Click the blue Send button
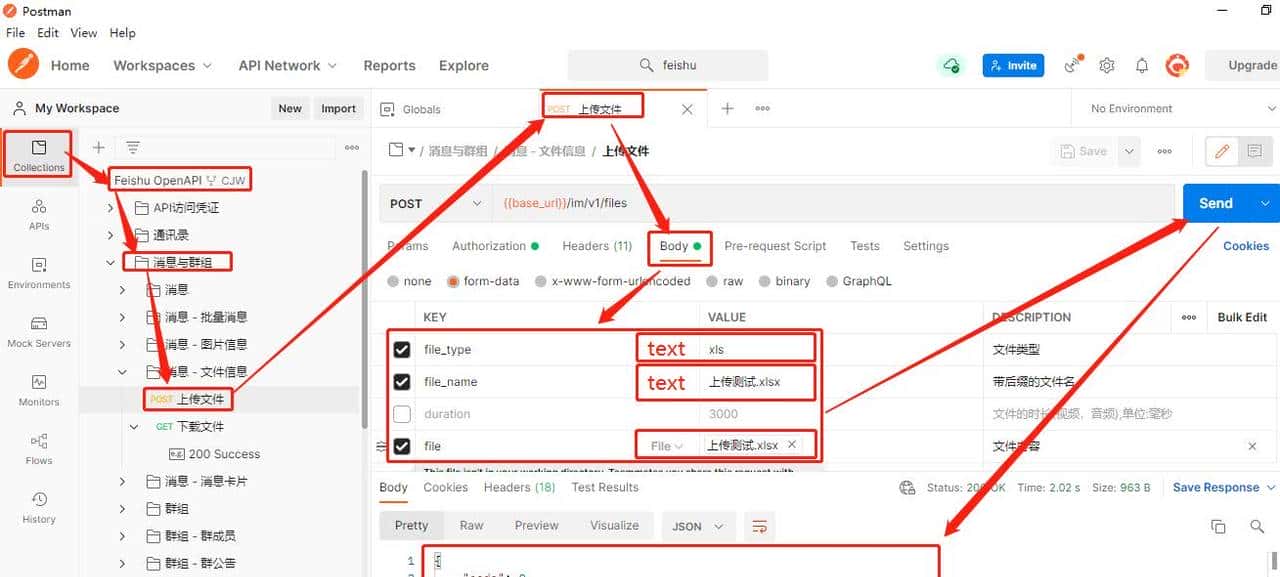This screenshot has width=1280, height=577. tap(1216, 203)
